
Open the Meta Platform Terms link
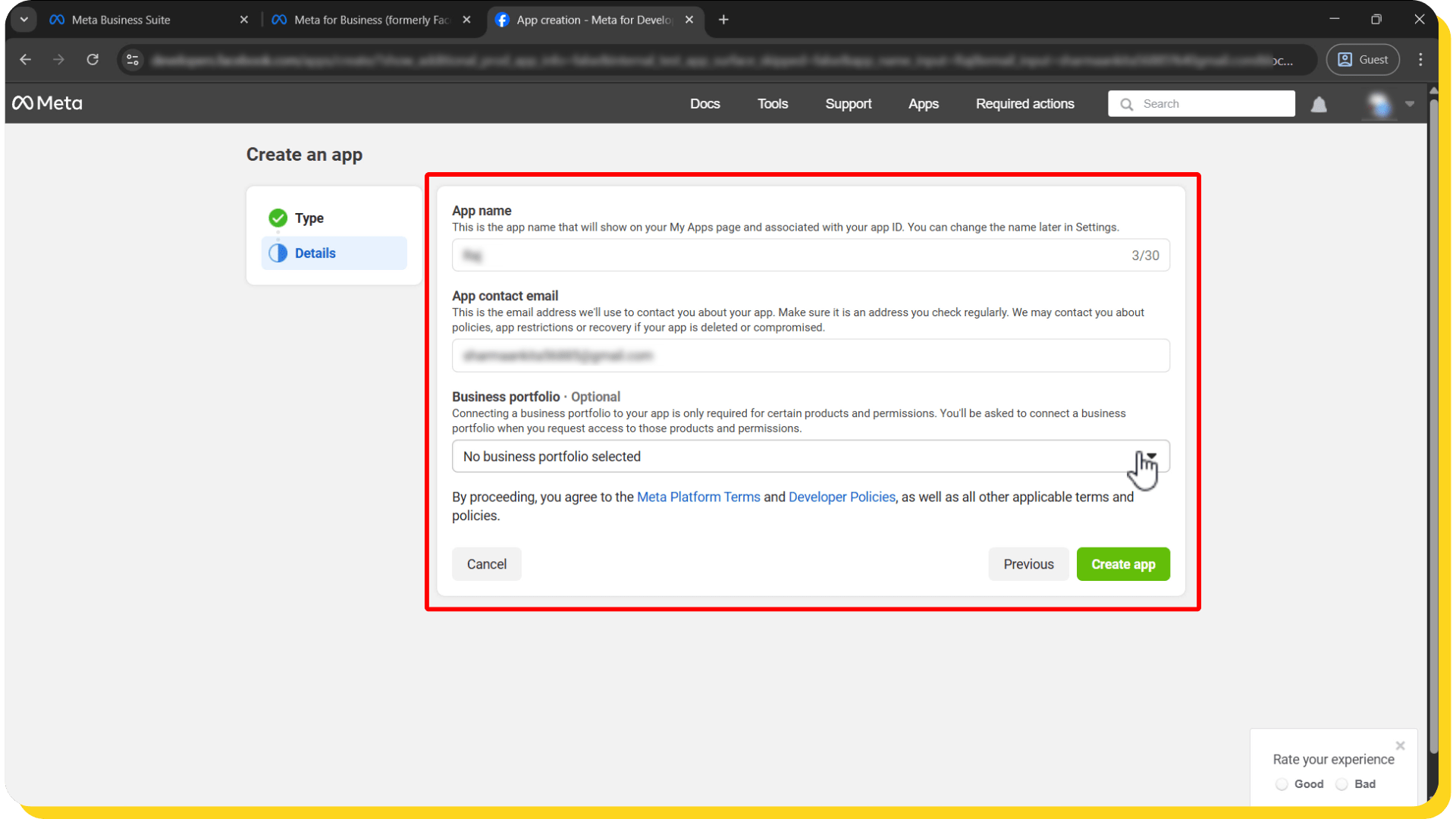pos(698,497)
